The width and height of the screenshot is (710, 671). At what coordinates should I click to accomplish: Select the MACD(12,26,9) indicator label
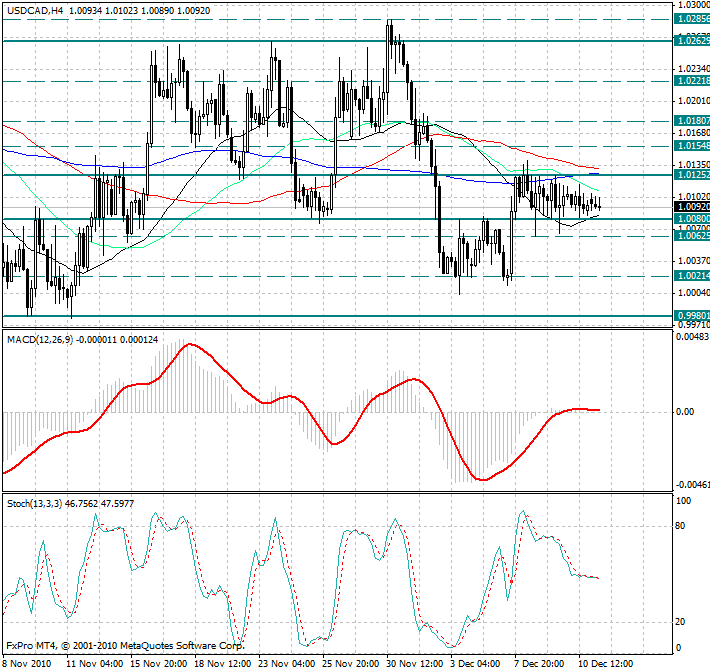point(42,341)
